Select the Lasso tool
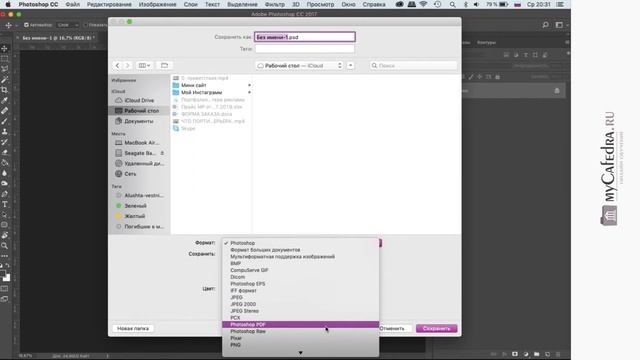The width and height of the screenshot is (640, 360). pyautogui.click(x=4, y=69)
